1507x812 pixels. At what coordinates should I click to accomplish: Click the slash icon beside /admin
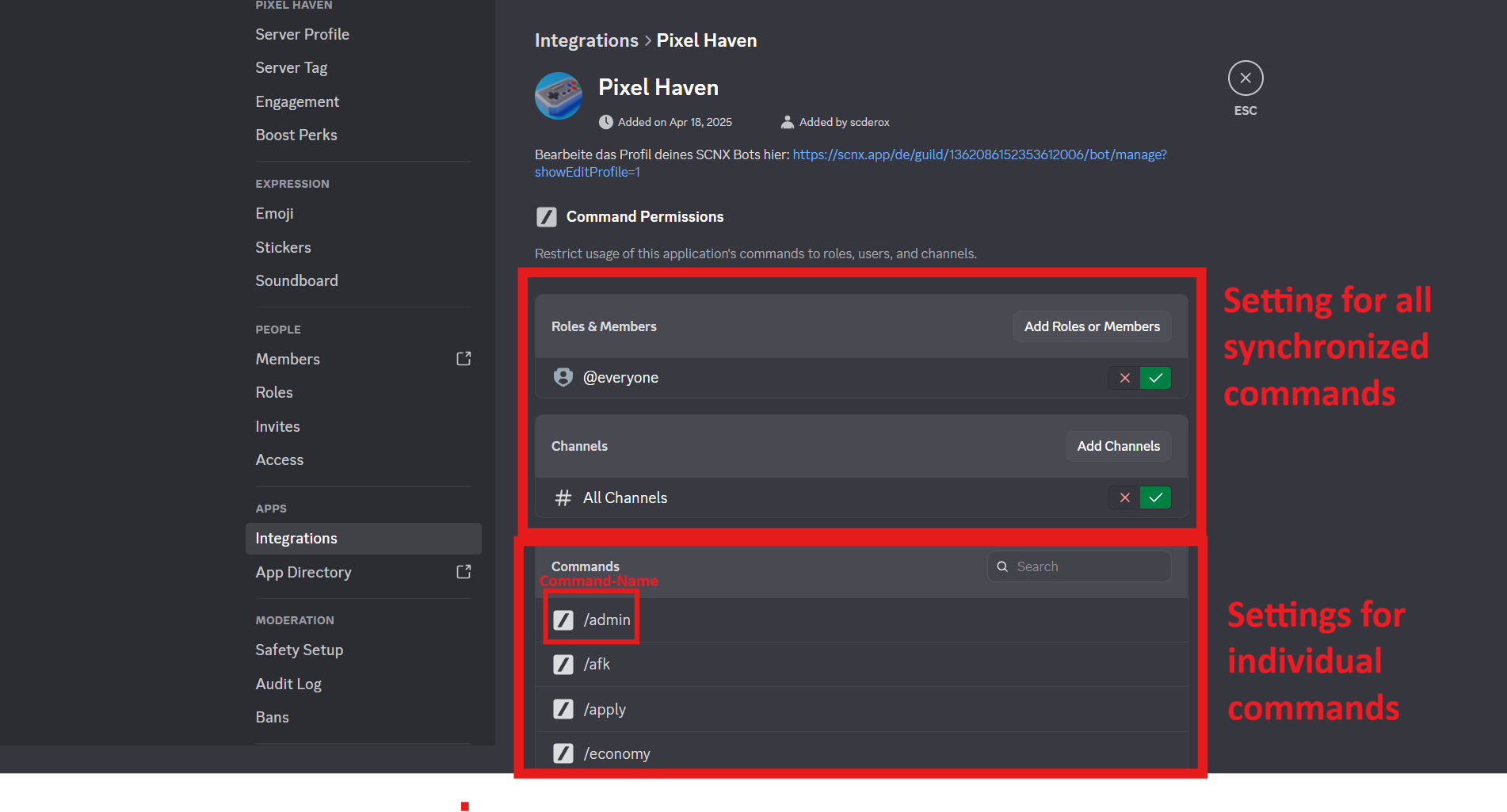pos(563,619)
